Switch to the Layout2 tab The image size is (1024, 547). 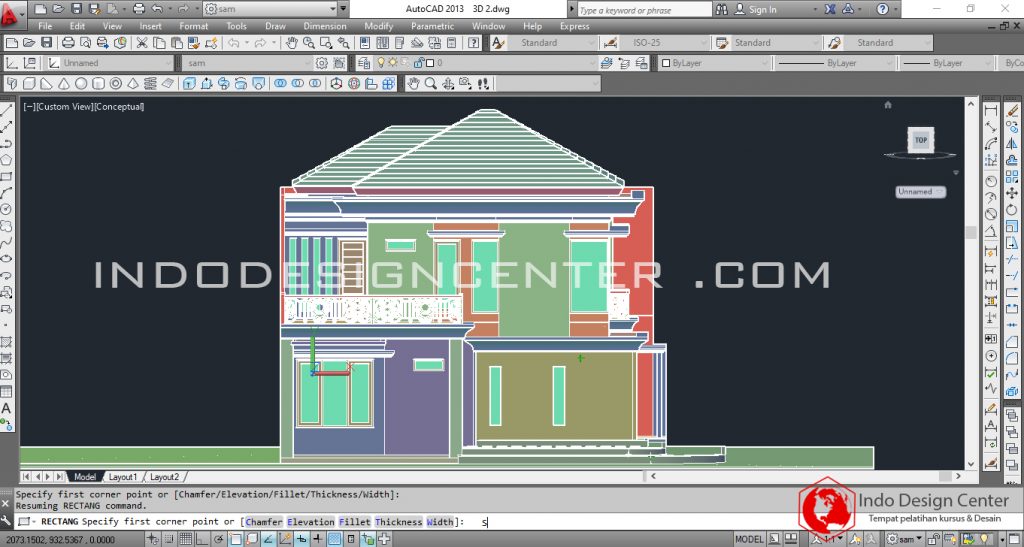[164, 477]
